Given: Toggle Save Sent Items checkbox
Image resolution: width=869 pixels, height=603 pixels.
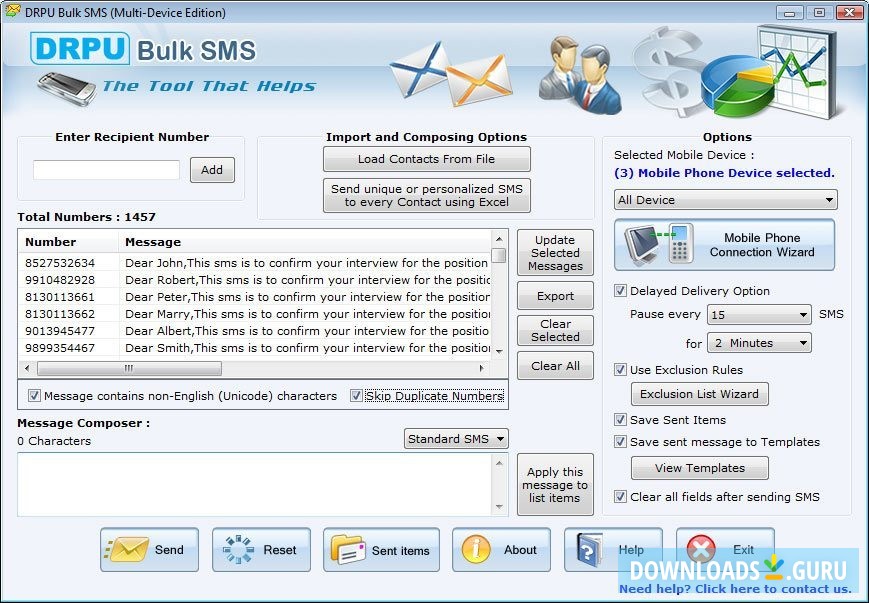Looking at the screenshot, I should pyautogui.click(x=621, y=420).
